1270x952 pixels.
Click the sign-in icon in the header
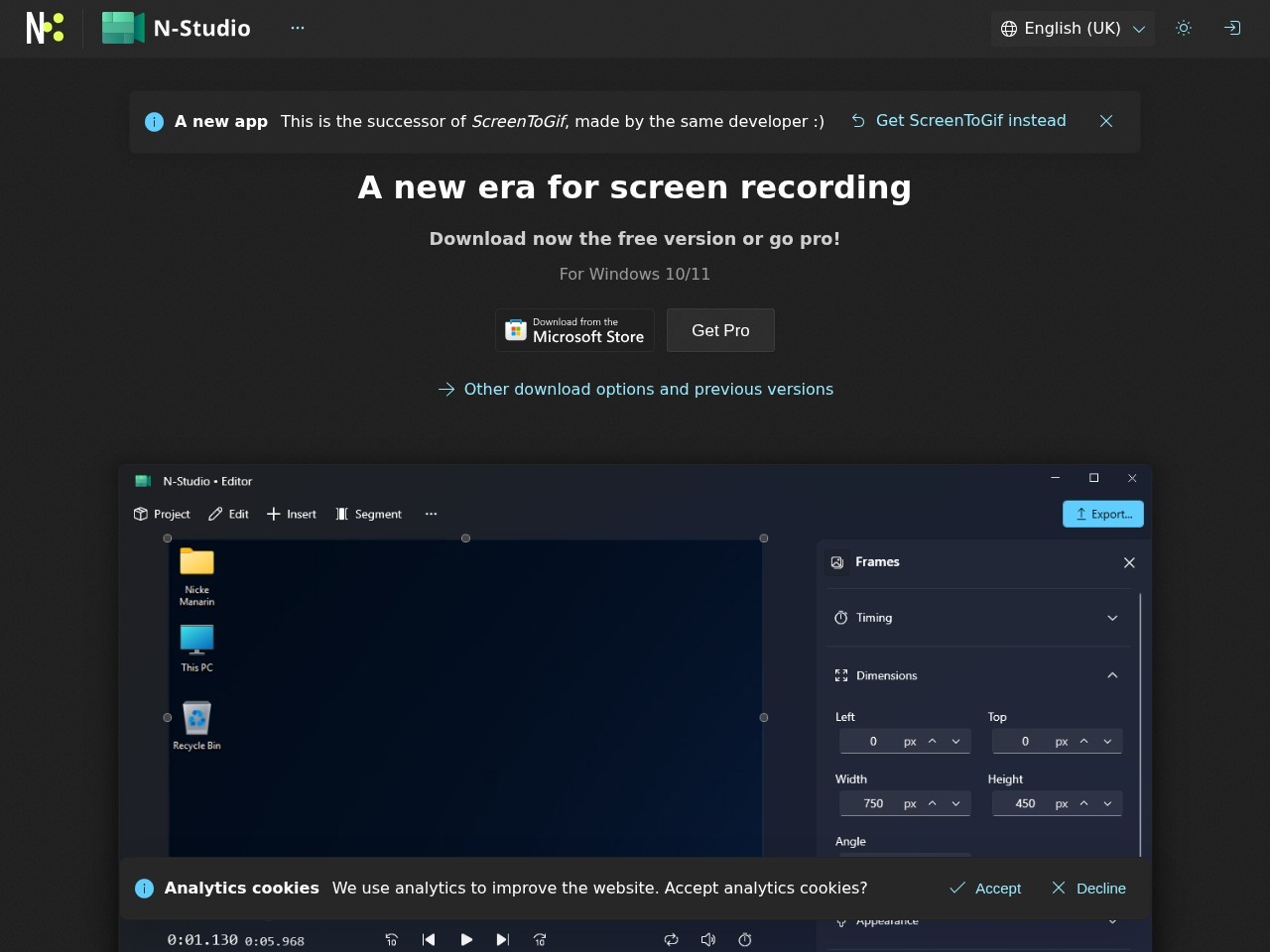click(1232, 28)
